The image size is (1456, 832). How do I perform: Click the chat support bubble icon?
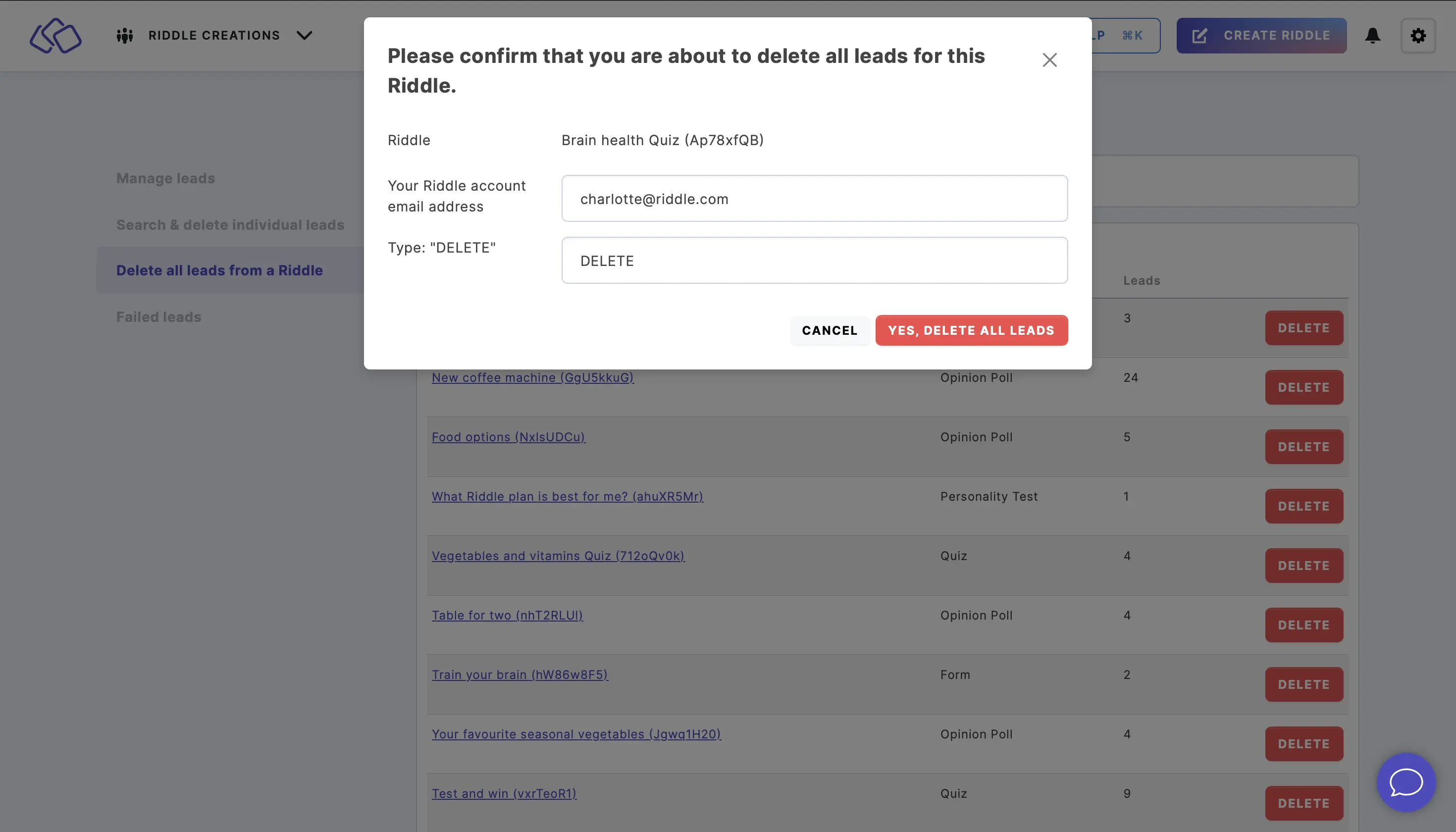1406,783
